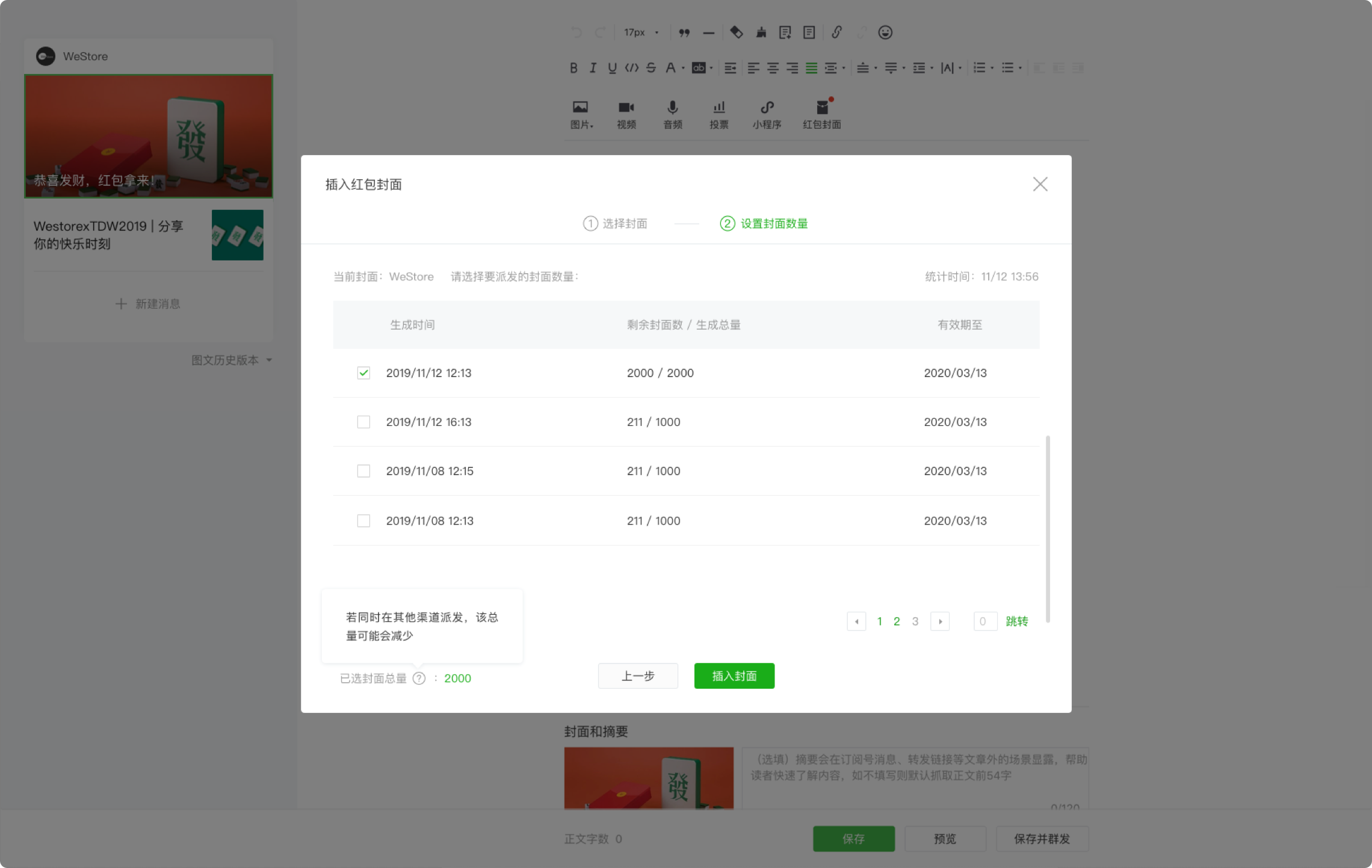Insert a video
Image resolution: width=1372 pixels, height=868 pixels.
click(626, 114)
